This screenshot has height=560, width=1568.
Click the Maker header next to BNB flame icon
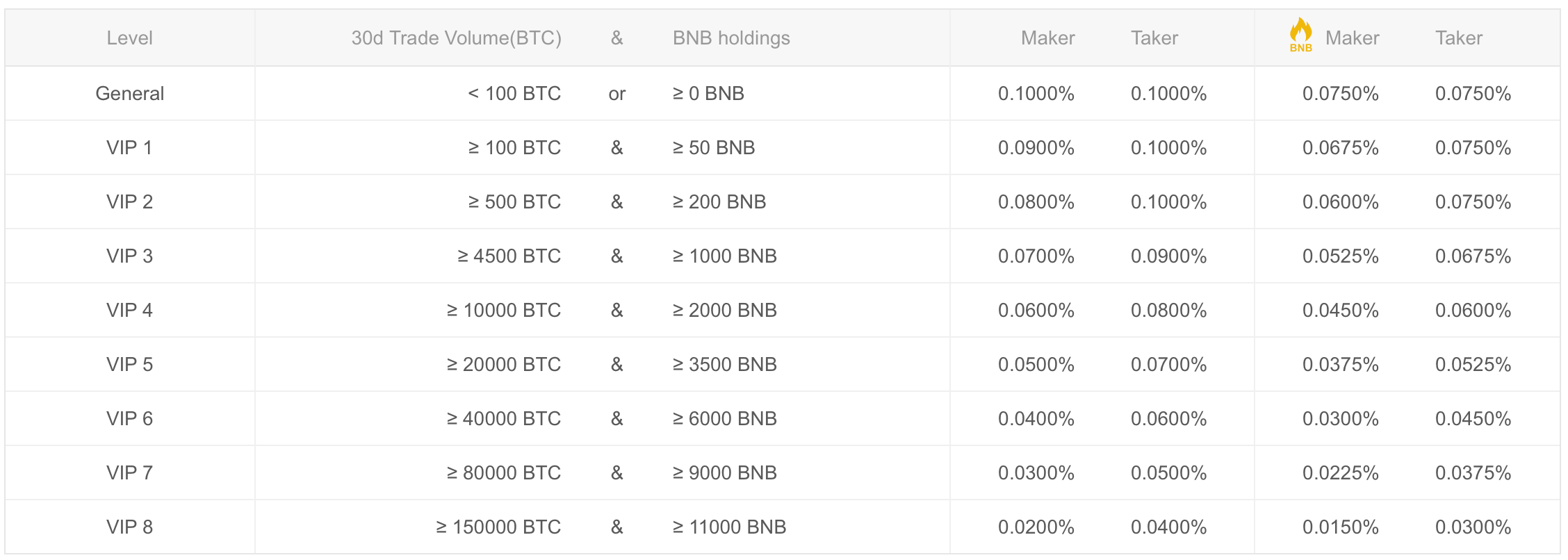[1352, 38]
